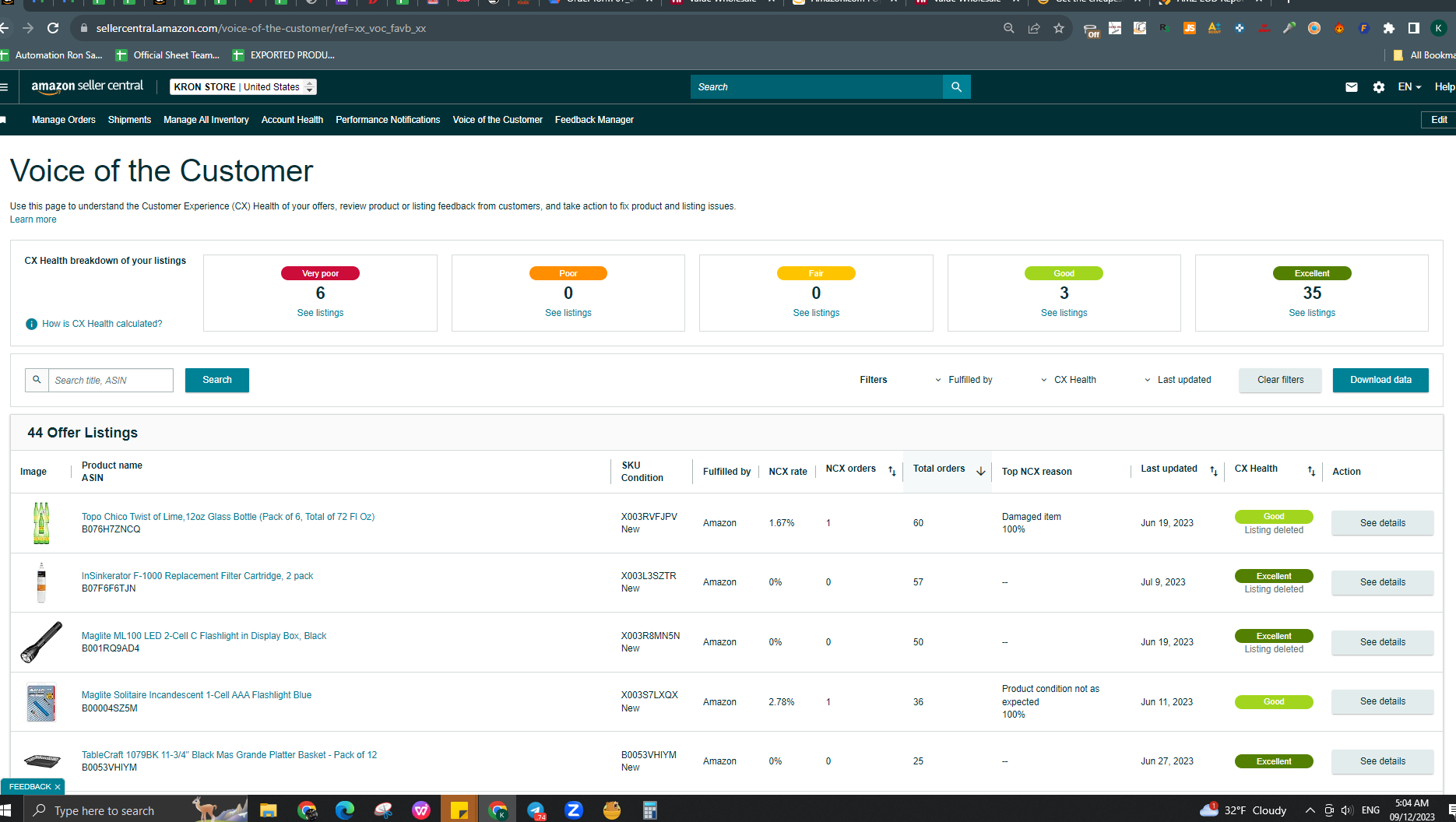Open Microsoft Edge from the taskbar

pyautogui.click(x=345, y=810)
